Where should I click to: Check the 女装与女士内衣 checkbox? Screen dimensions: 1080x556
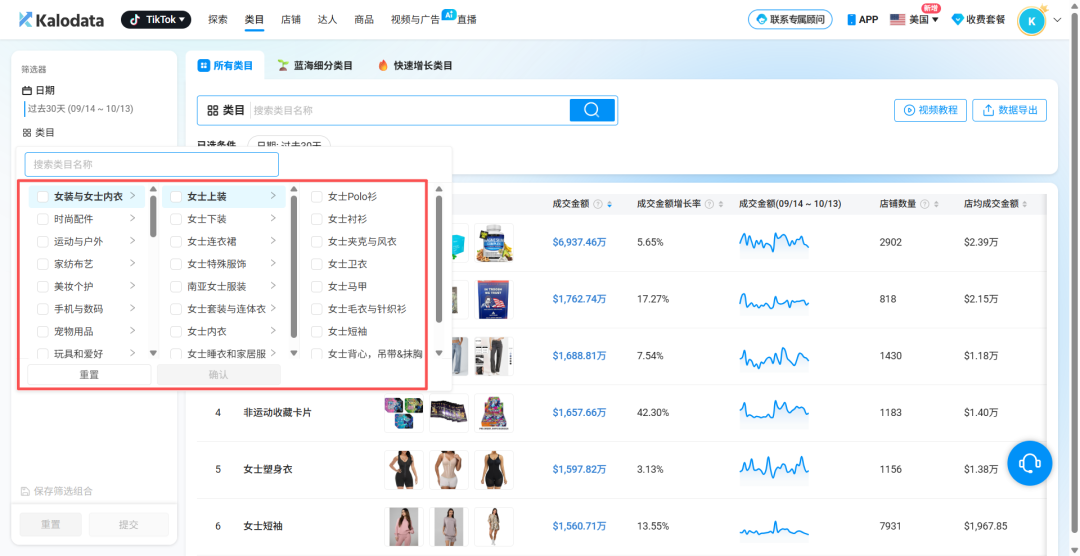click(x=42, y=197)
